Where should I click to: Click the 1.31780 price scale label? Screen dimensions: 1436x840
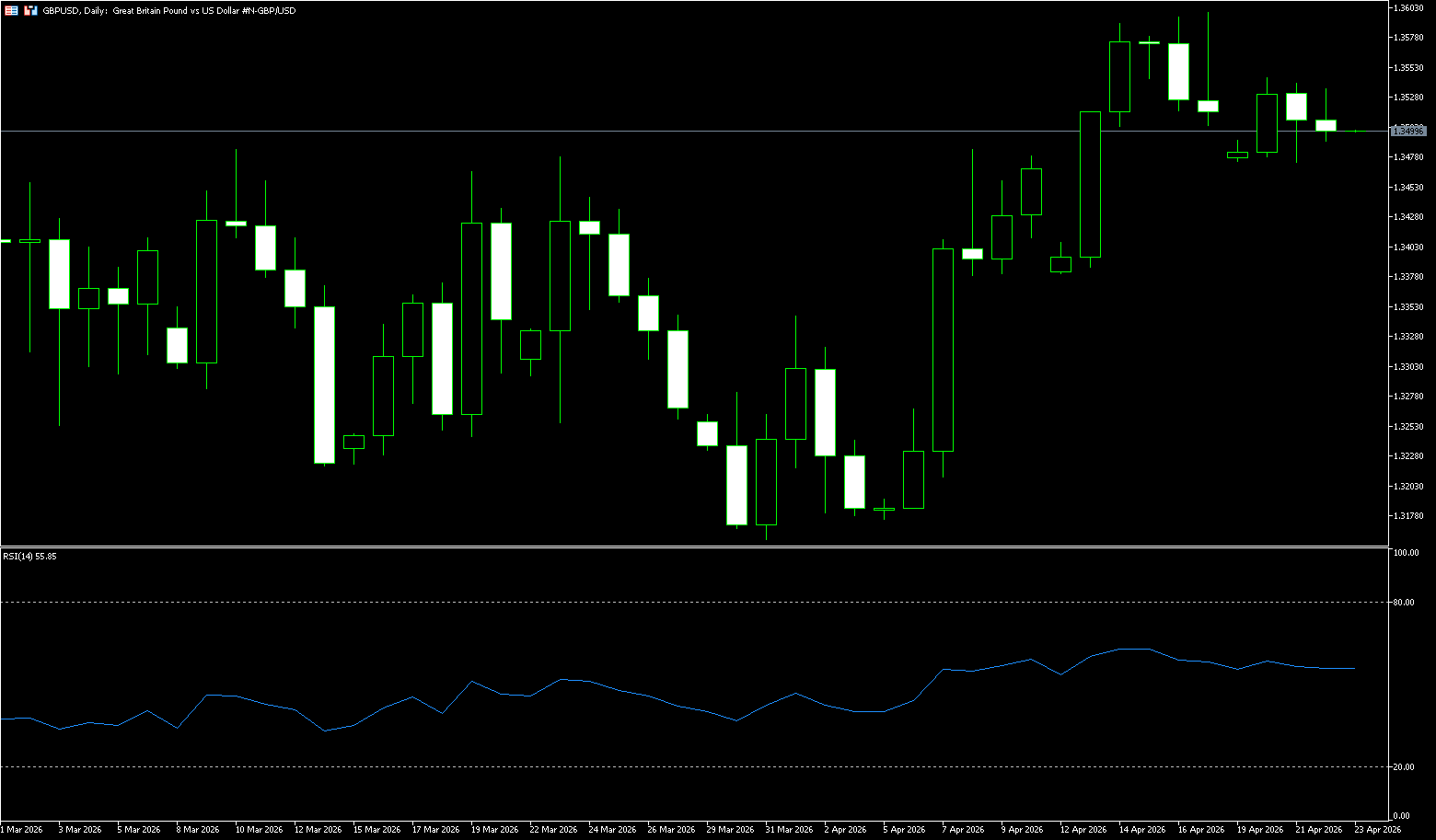tap(1408, 516)
